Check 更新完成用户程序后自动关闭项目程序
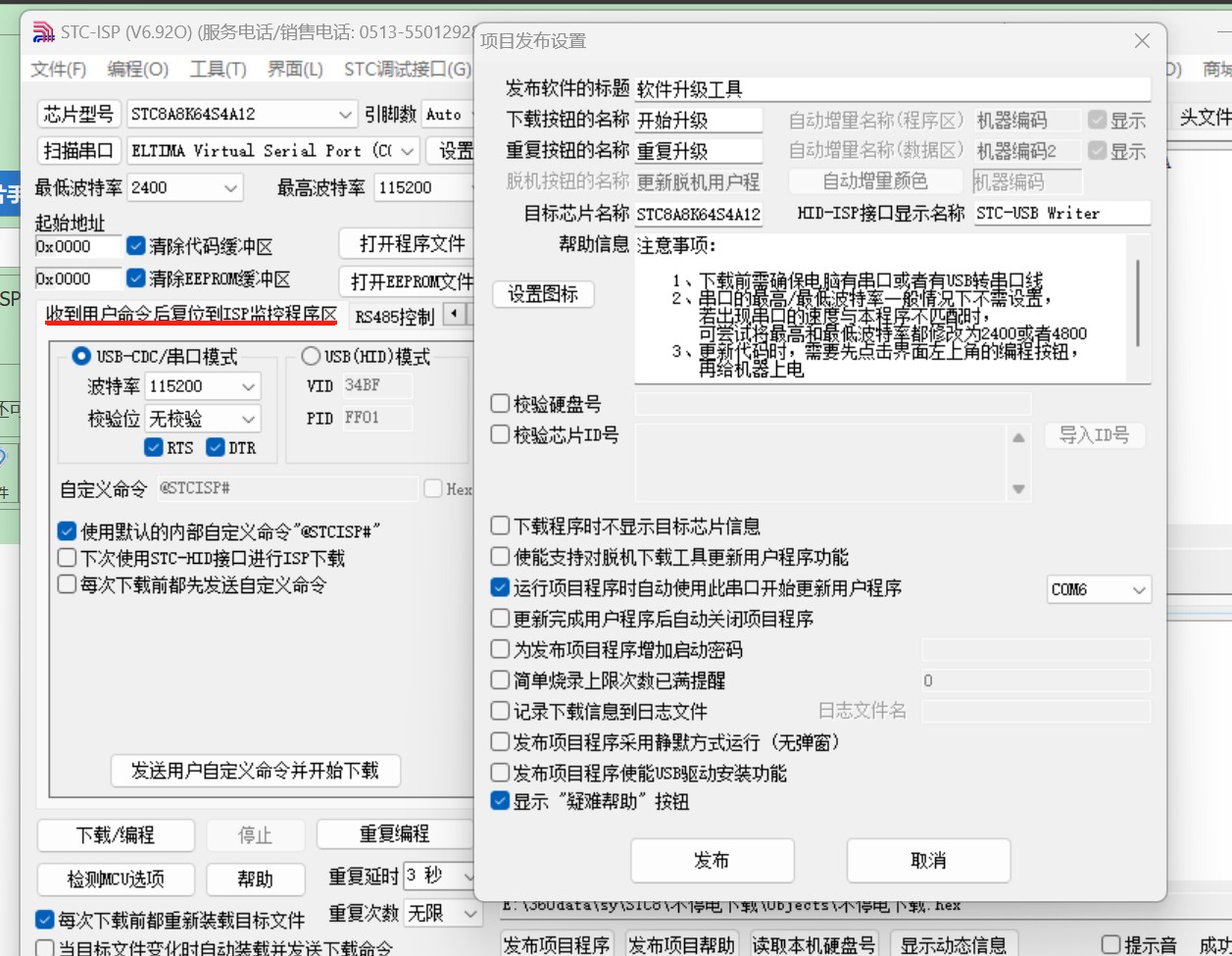This screenshot has height=956, width=1232. [x=501, y=619]
